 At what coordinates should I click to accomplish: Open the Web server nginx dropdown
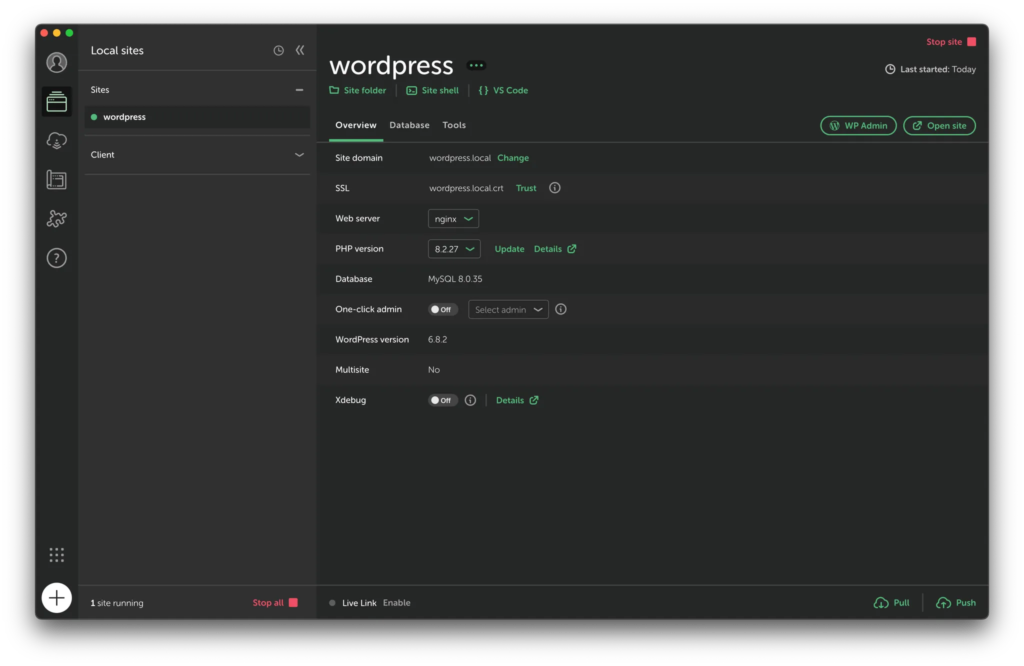pyautogui.click(x=453, y=219)
